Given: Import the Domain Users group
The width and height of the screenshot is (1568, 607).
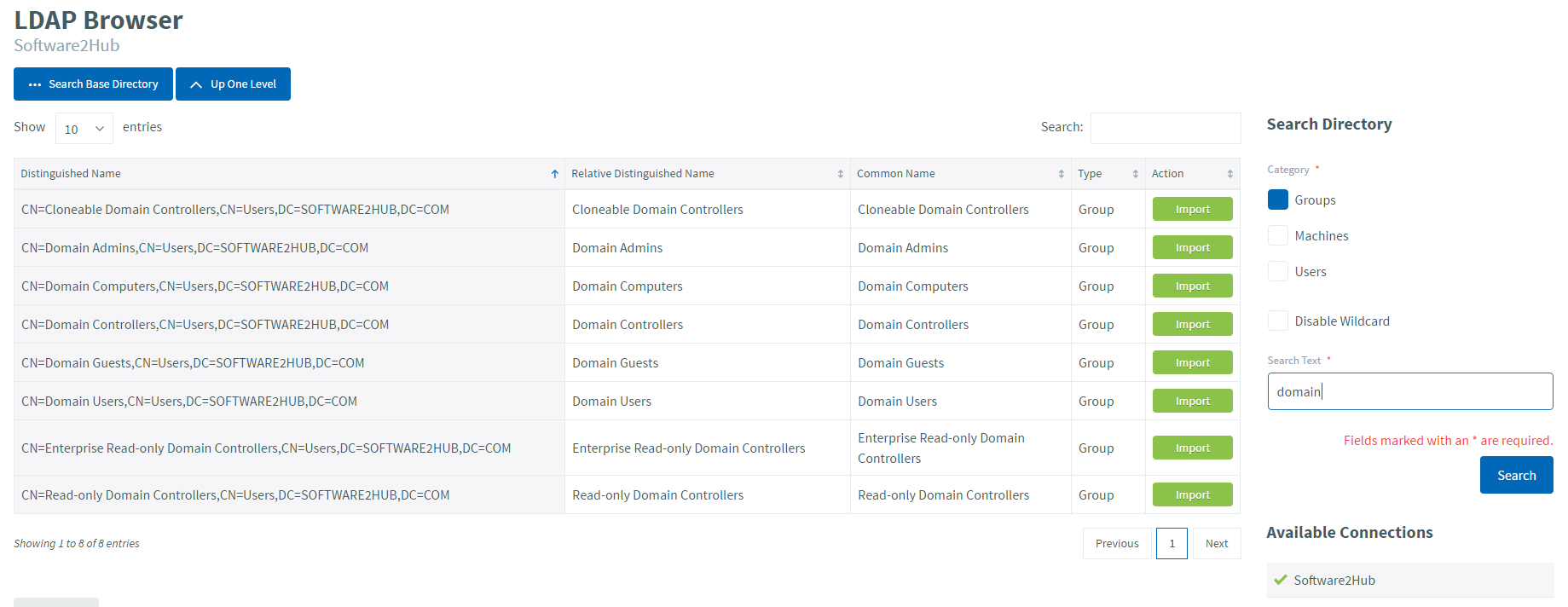Looking at the screenshot, I should (1192, 401).
